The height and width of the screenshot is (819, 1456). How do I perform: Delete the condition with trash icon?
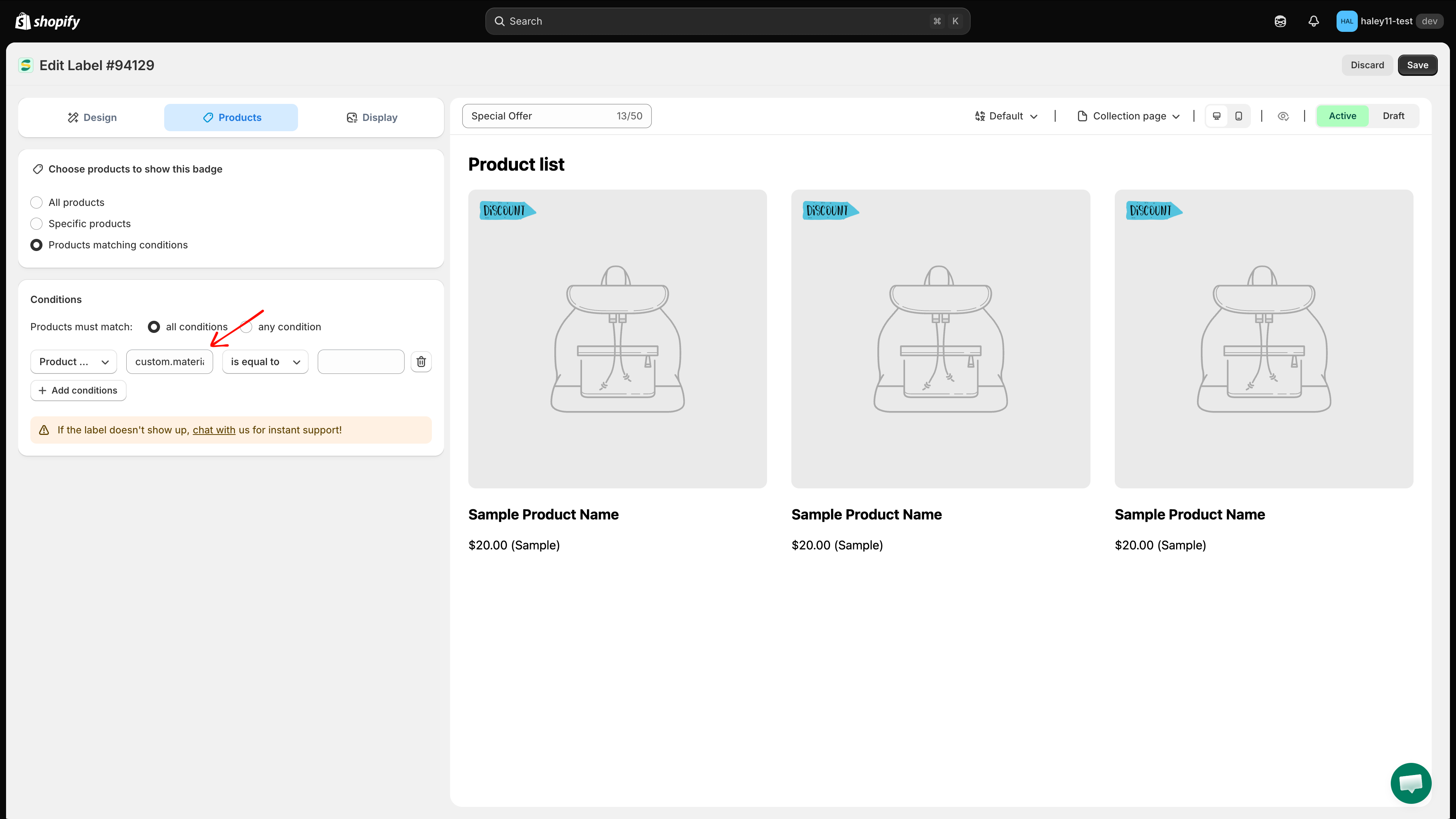click(421, 362)
